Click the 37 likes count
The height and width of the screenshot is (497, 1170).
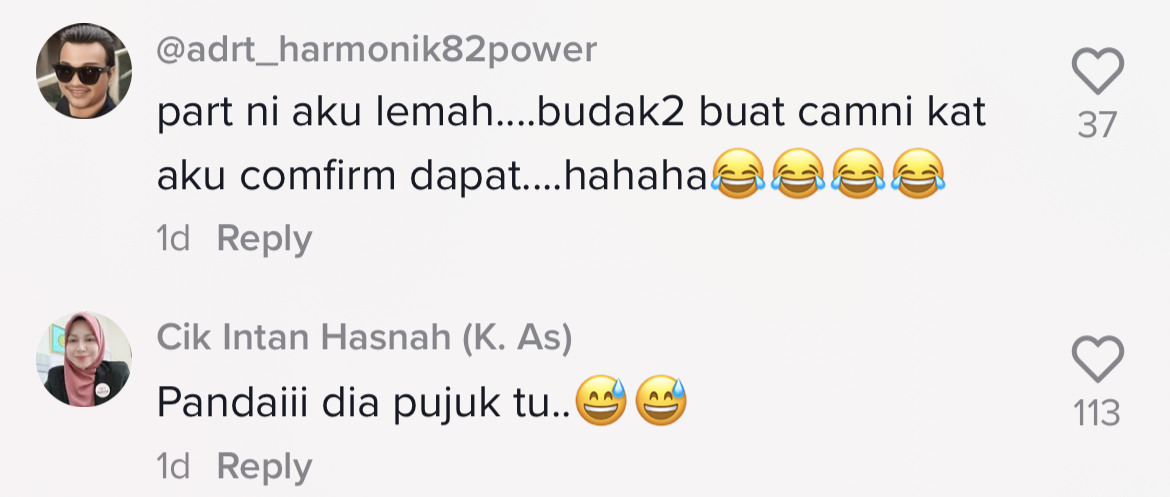tap(1097, 125)
